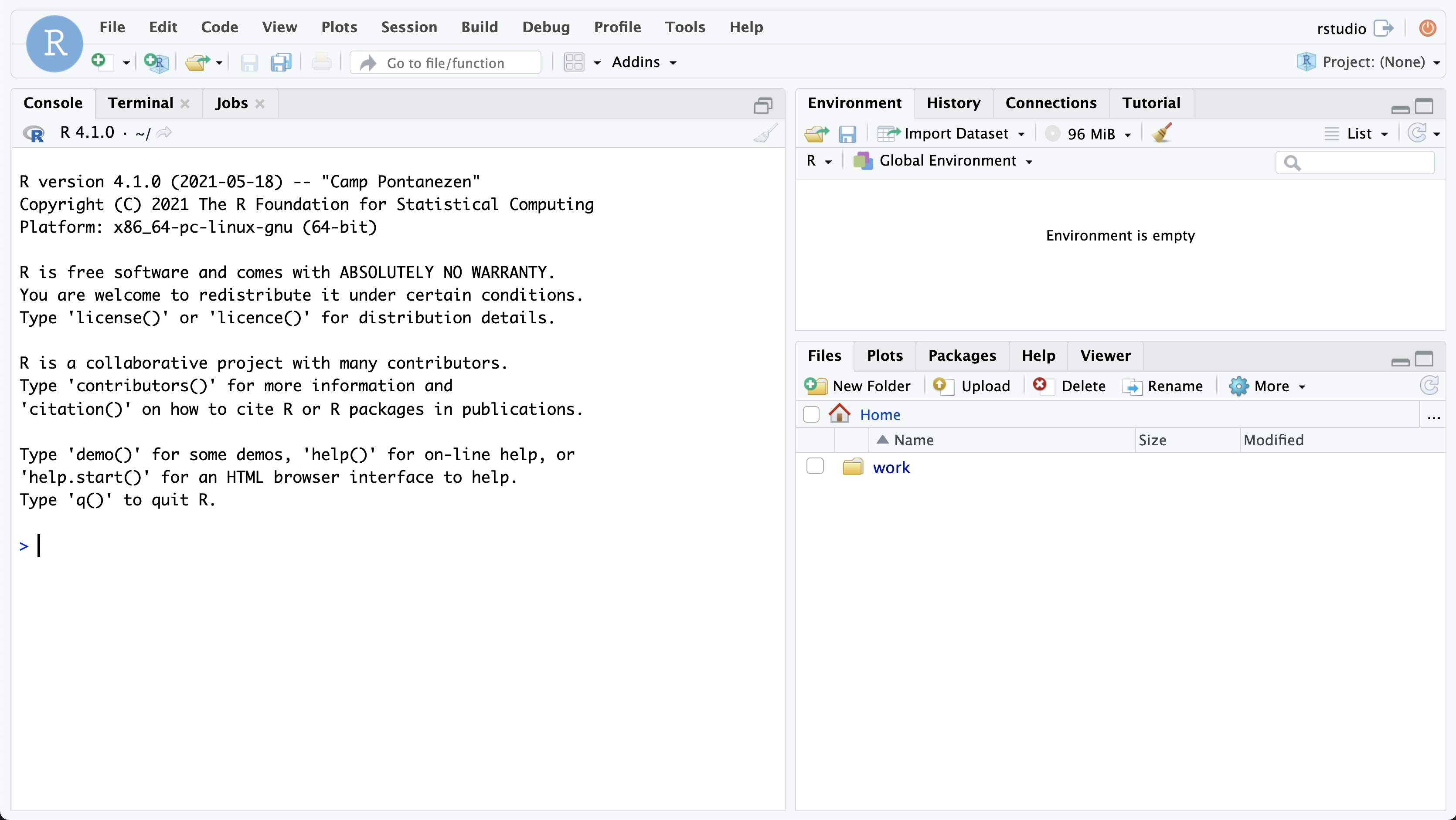1456x820 pixels.
Task: Click the Save Workspace floppy icon
Action: (x=847, y=134)
